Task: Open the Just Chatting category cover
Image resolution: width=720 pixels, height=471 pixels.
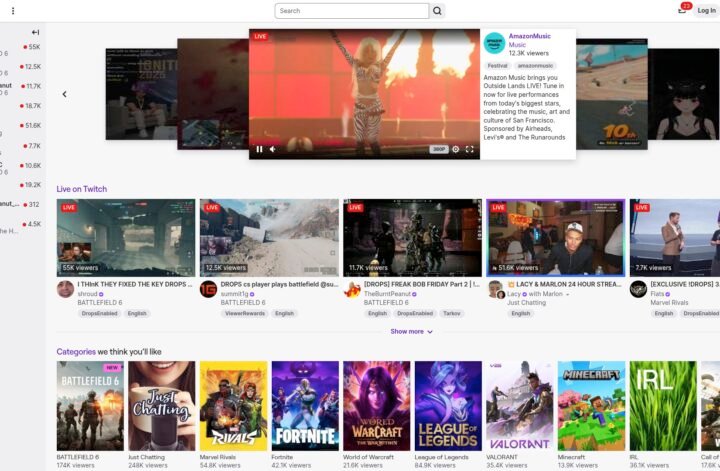Action: pos(162,406)
